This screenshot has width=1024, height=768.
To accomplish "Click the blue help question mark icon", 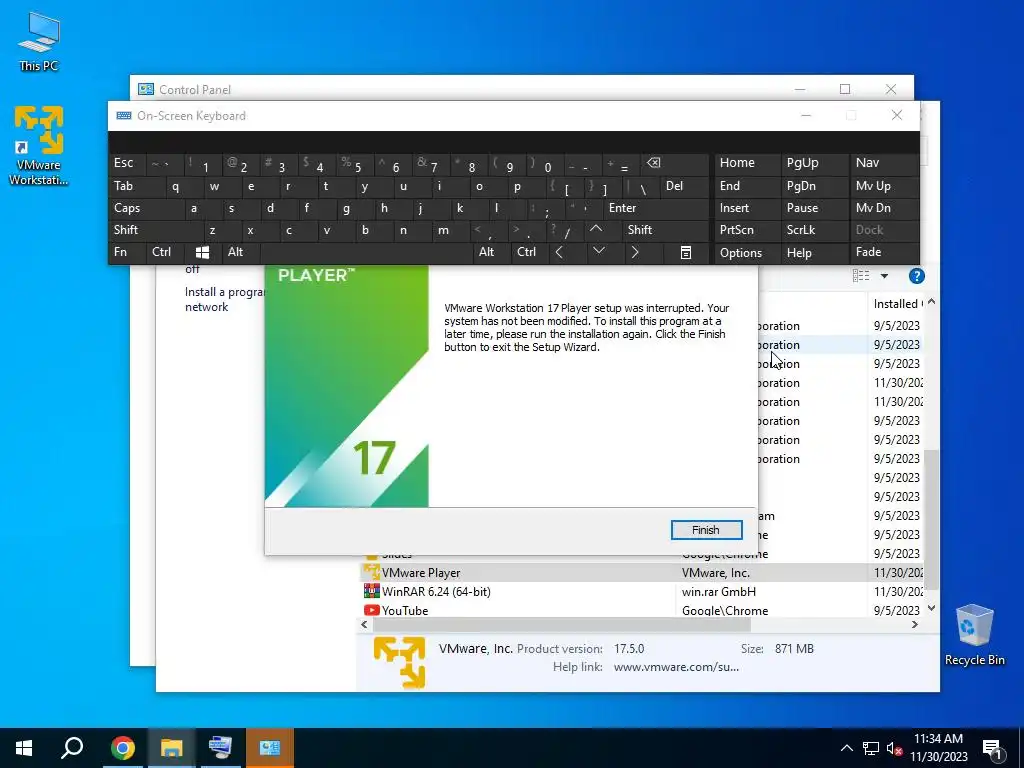I will point(917,276).
